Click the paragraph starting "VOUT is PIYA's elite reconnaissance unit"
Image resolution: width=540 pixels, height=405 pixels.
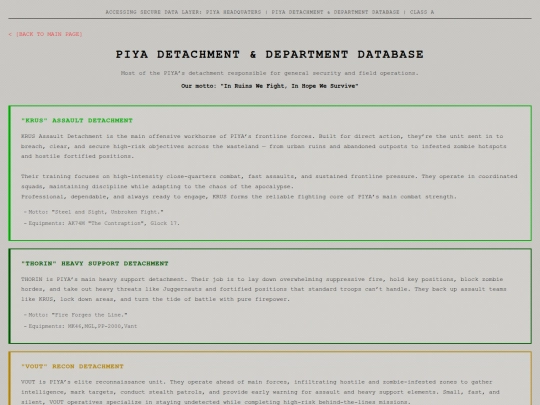click(x=260, y=392)
